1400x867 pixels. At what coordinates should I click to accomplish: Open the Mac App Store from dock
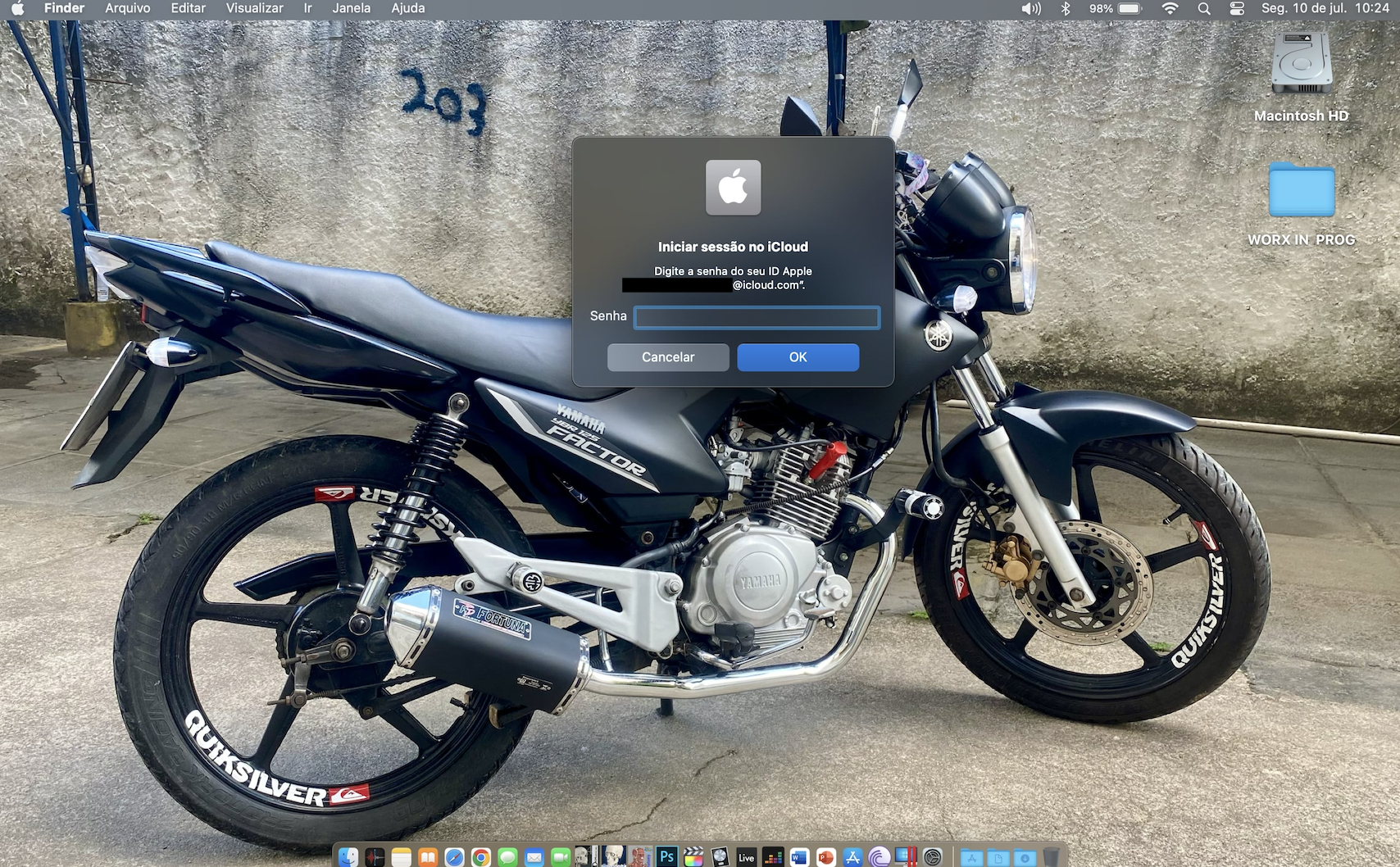(x=852, y=857)
